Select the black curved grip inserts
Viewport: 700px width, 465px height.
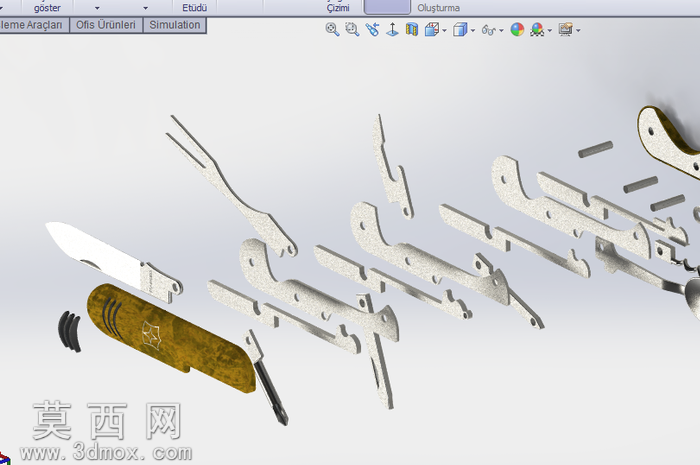point(70,331)
